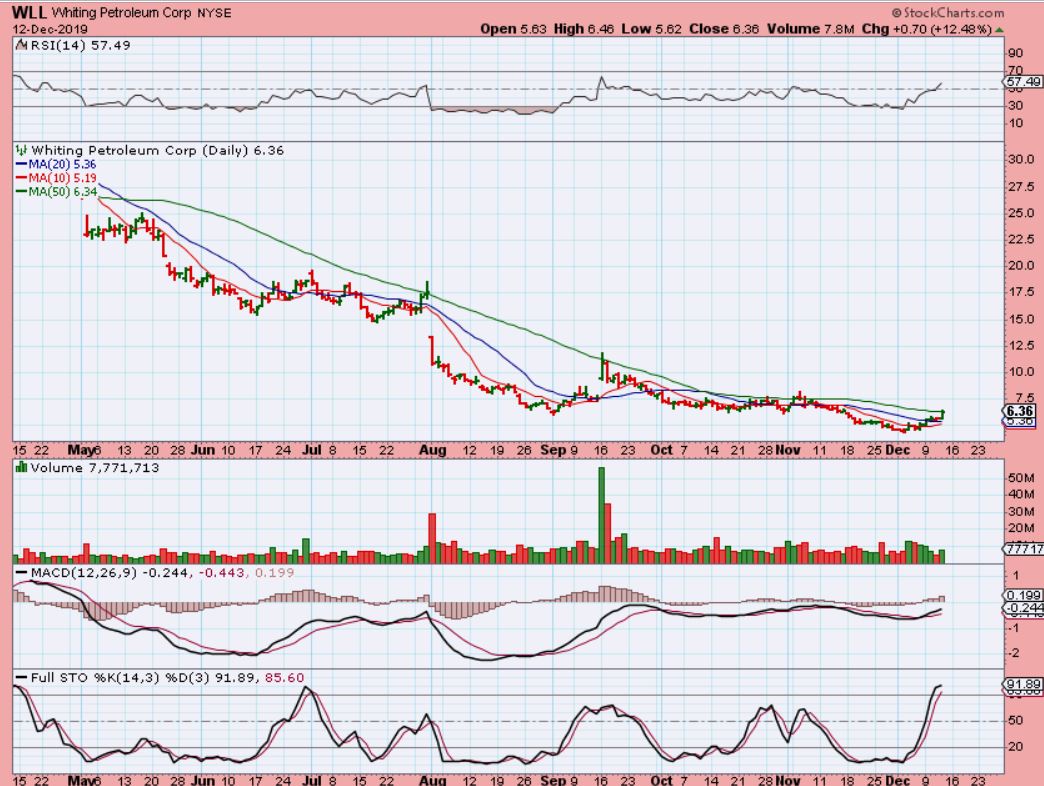Click the MACD legend line icon
Image resolution: width=1044 pixels, height=786 pixels.
coord(21,572)
